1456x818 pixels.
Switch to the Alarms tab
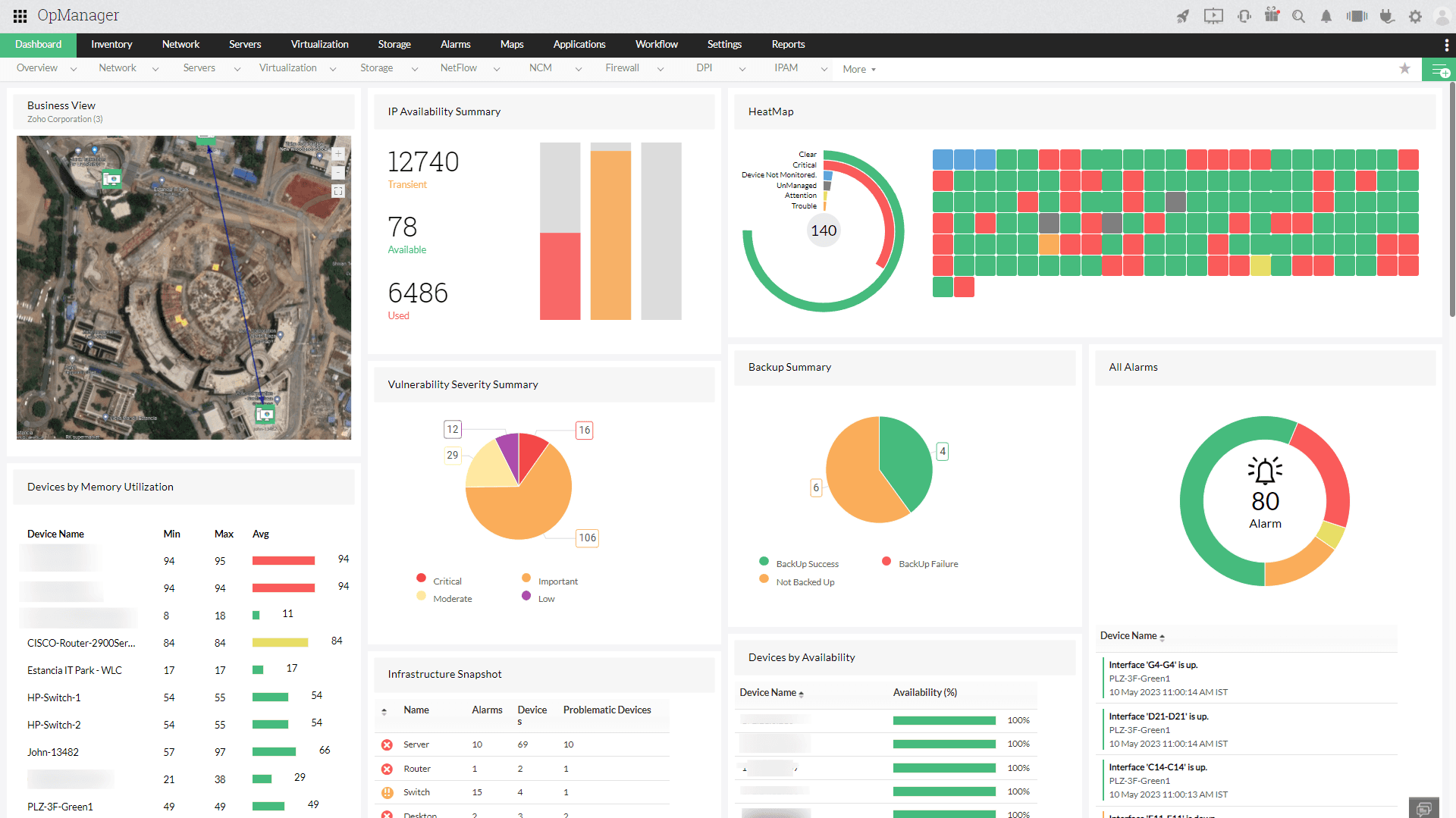coord(455,45)
